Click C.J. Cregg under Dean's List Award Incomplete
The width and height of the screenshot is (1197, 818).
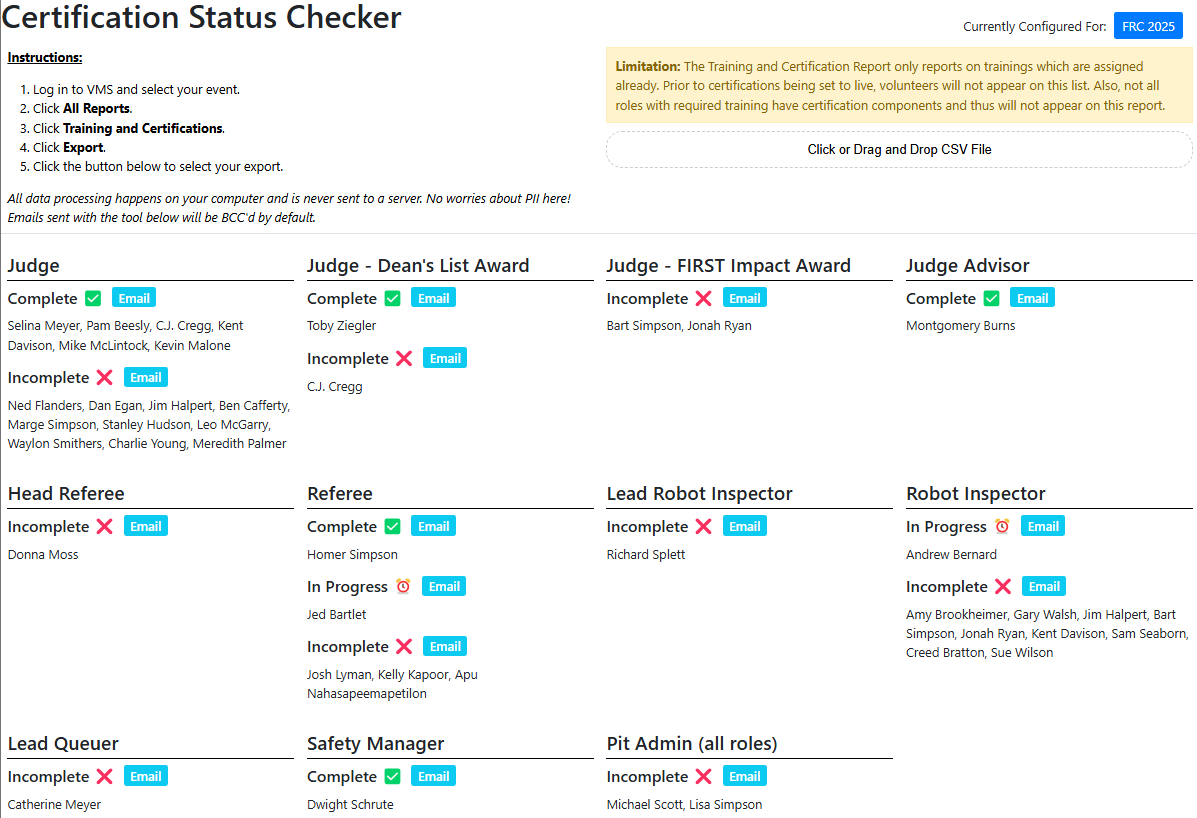coord(334,387)
